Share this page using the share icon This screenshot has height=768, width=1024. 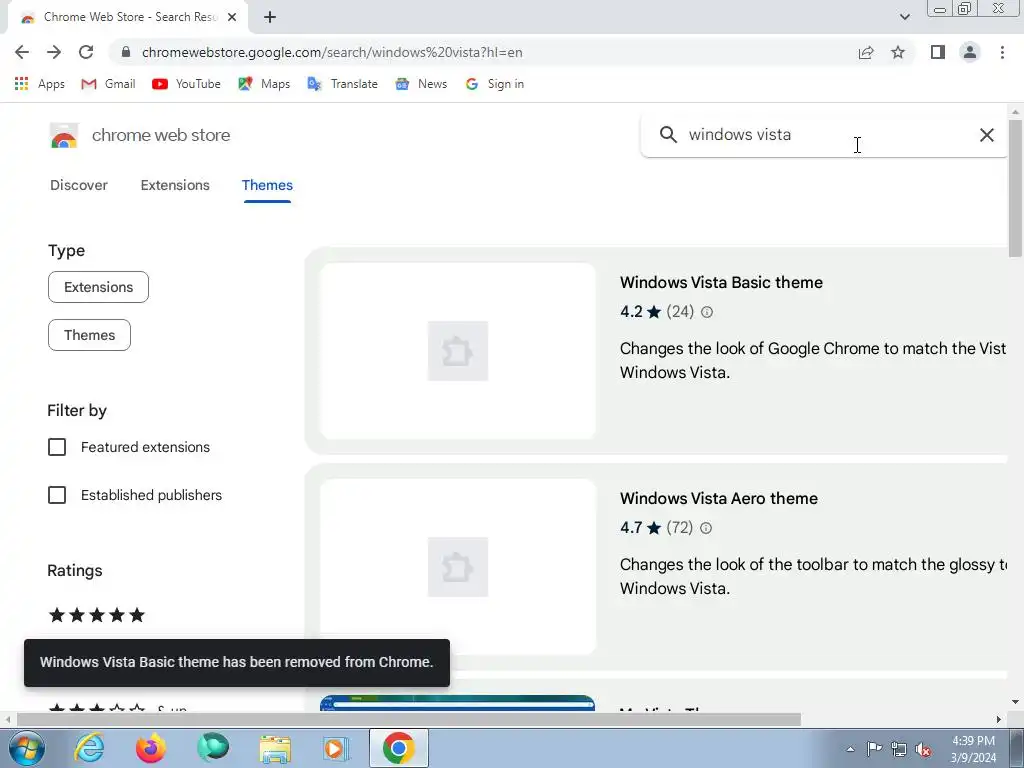866,52
